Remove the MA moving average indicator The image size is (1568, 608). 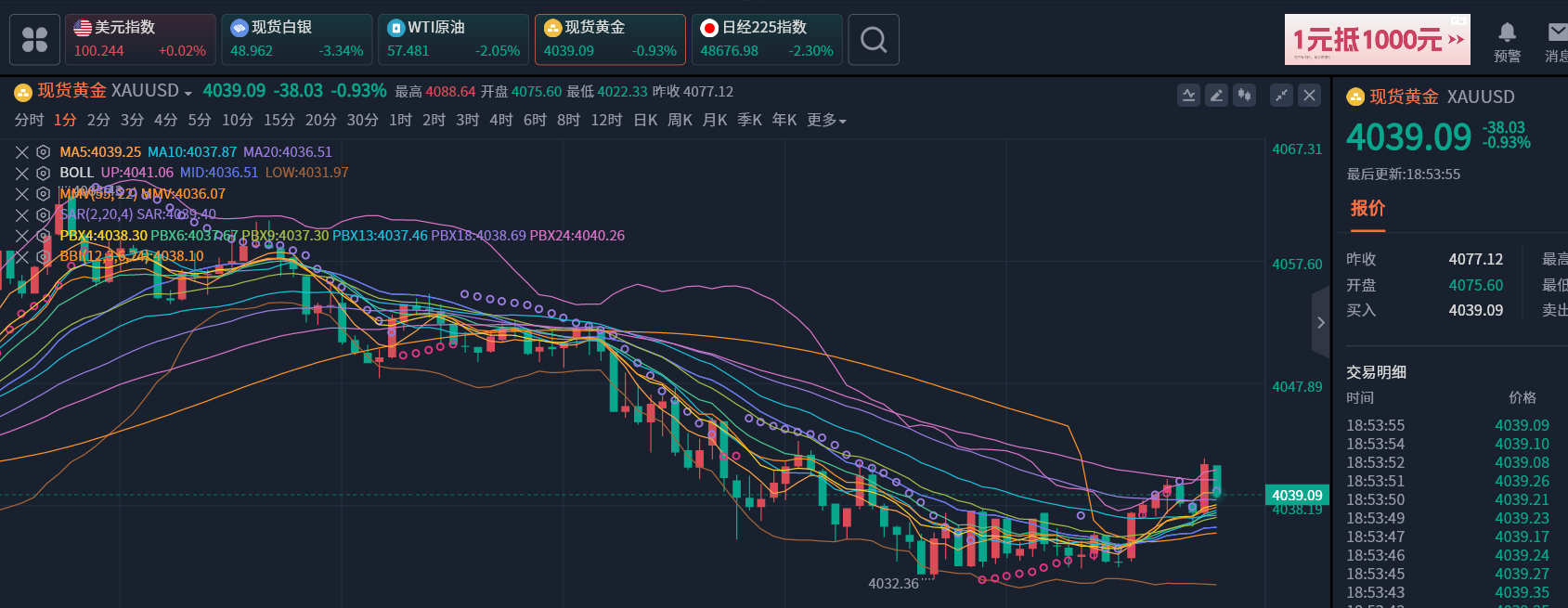22,152
